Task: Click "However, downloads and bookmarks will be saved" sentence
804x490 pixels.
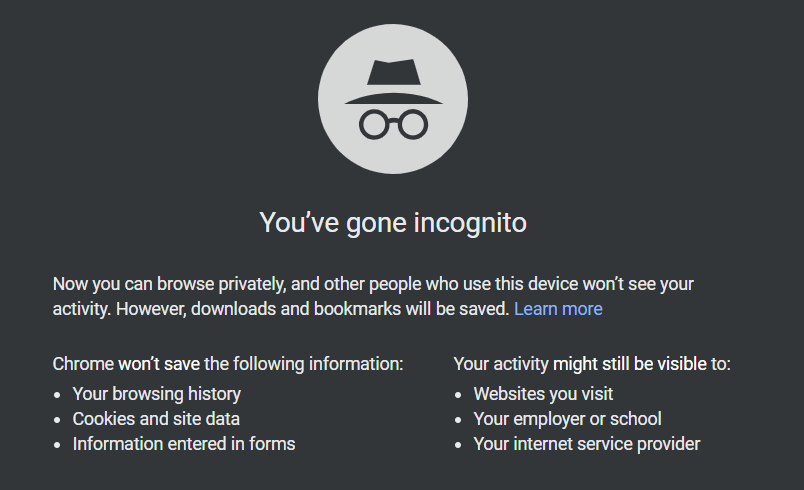Action: coord(312,309)
